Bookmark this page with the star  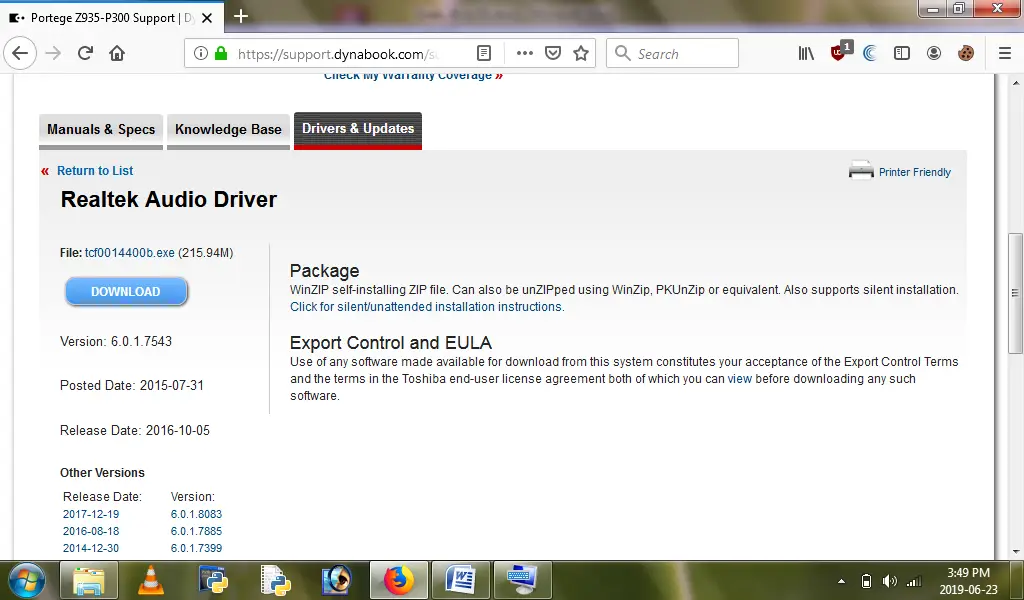click(x=581, y=54)
